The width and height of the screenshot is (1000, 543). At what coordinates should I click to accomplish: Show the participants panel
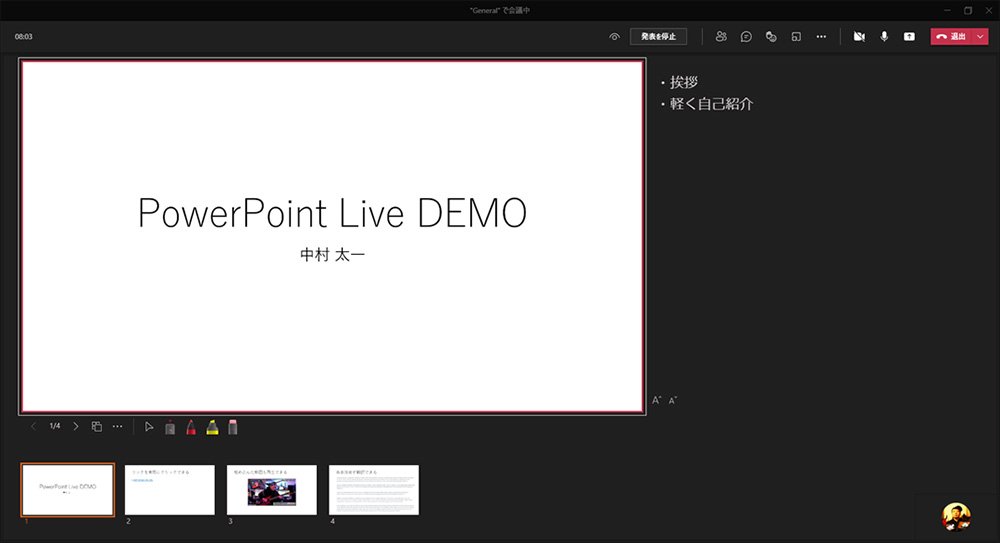[x=721, y=36]
